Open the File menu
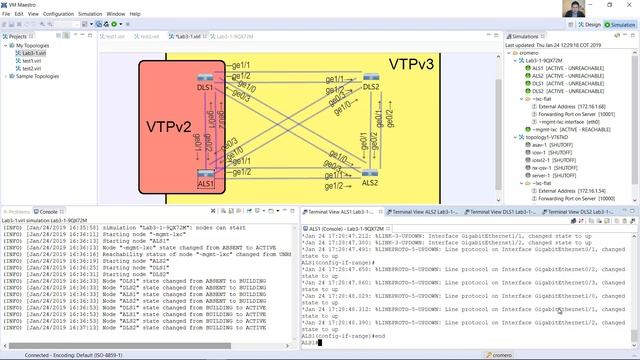640x360 pixels. click(x=6, y=14)
